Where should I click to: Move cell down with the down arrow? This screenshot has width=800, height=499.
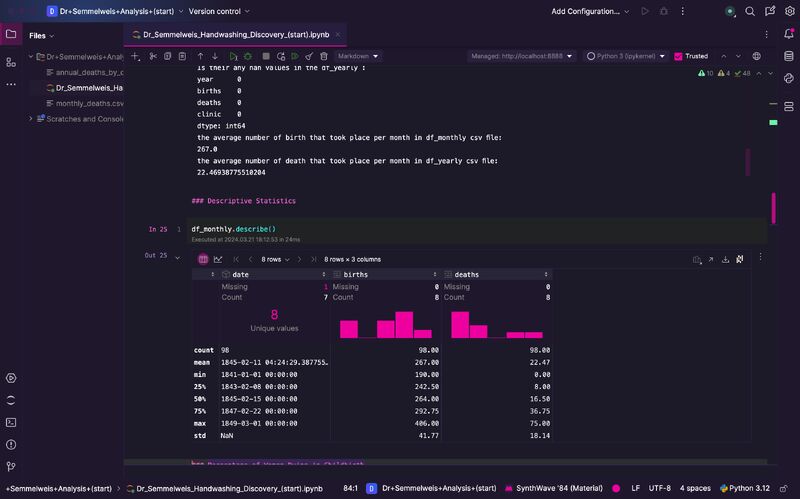point(215,56)
